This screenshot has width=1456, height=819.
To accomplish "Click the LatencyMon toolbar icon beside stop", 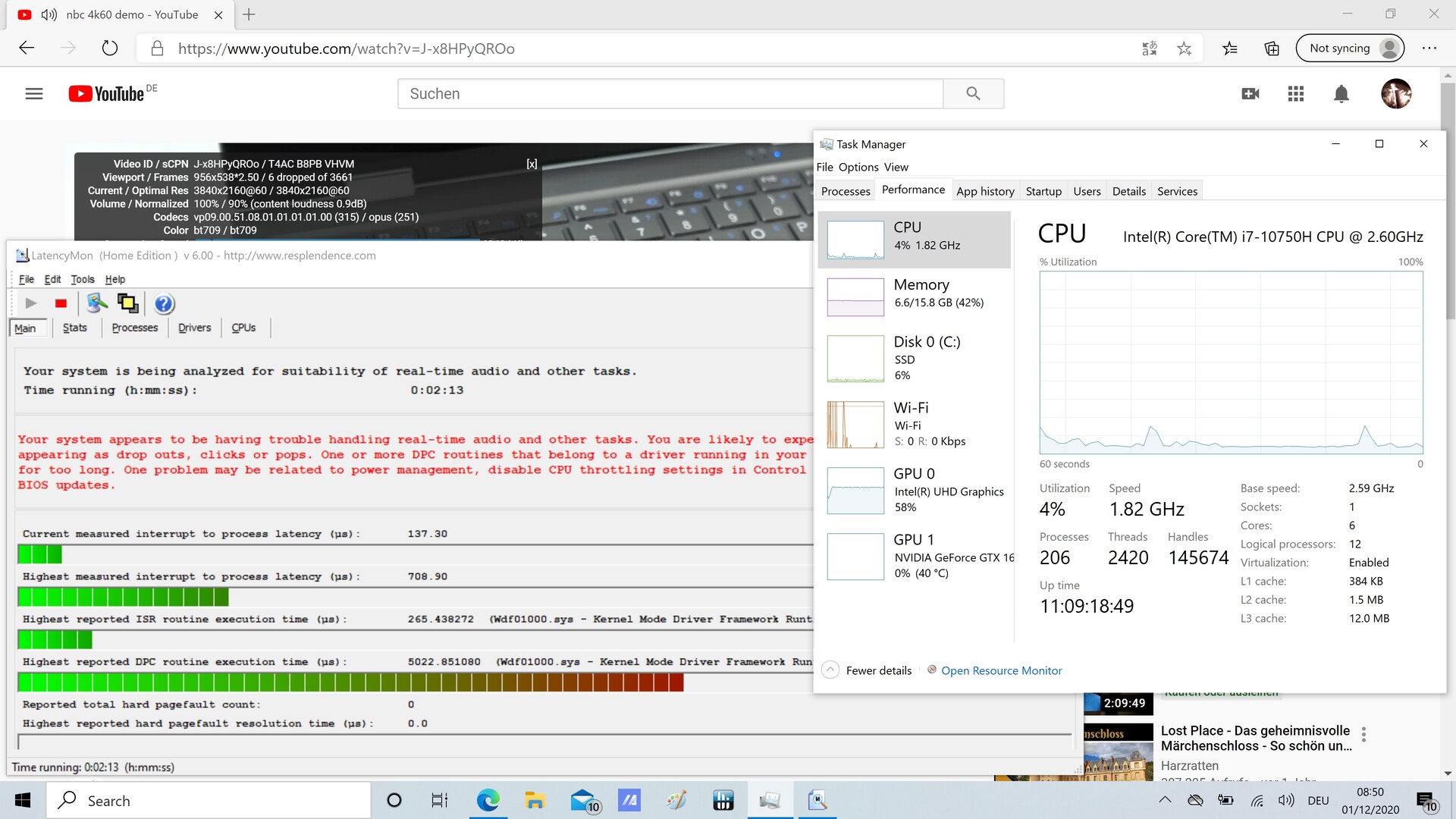I will click(97, 303).
